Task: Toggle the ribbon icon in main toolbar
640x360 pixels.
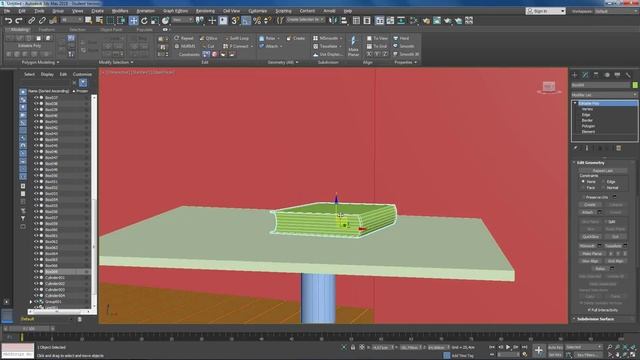Action: 380,20
